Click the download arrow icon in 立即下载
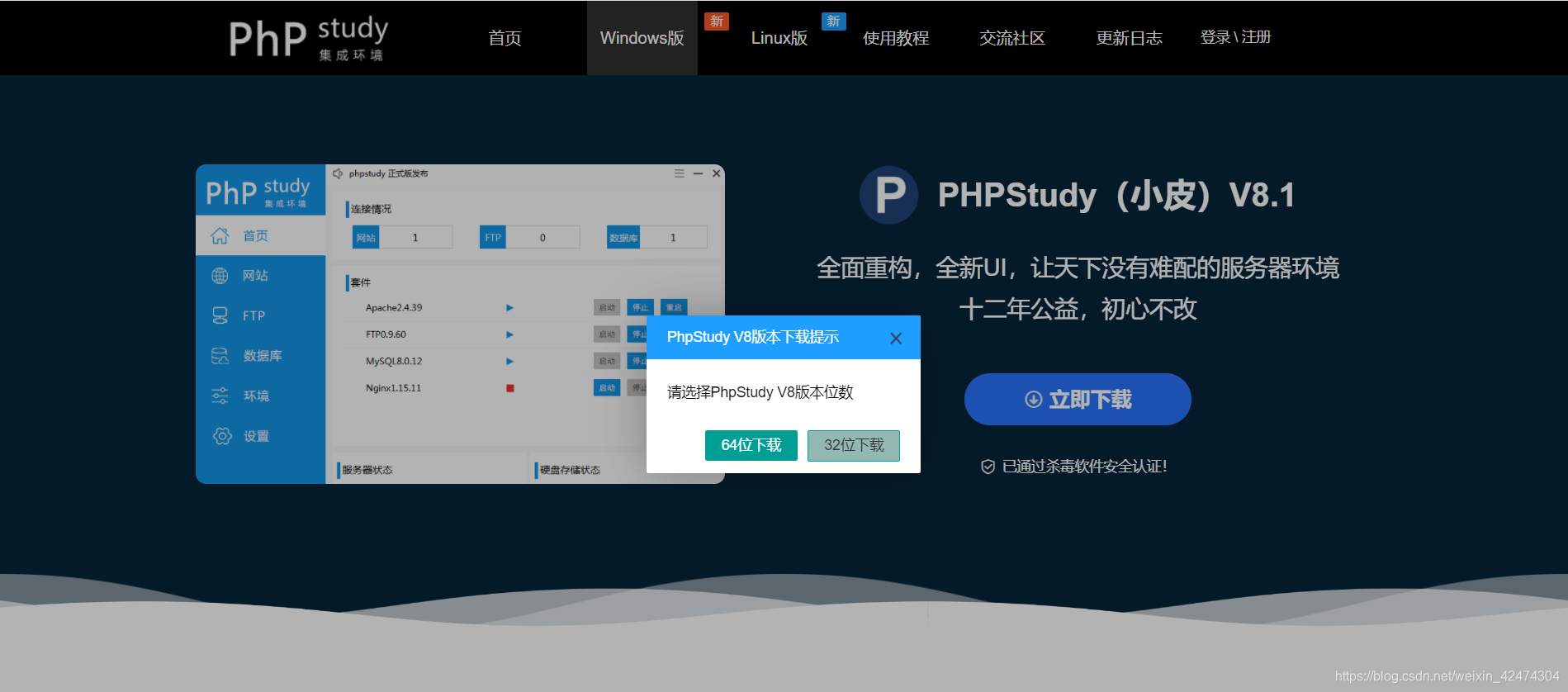Viewport: 1568px width, 692px height. pyautogui.click(x=1033, y=400)
